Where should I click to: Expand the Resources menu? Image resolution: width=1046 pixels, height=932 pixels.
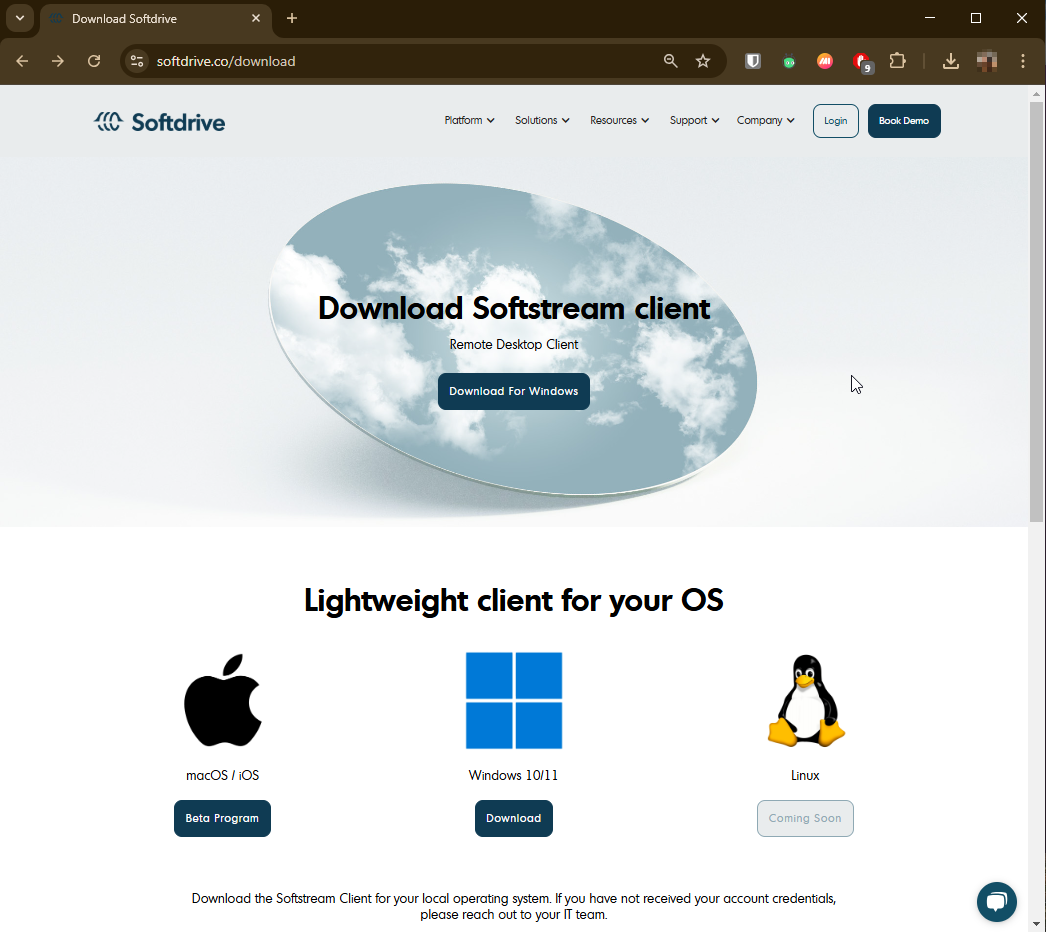coord(619,120)
